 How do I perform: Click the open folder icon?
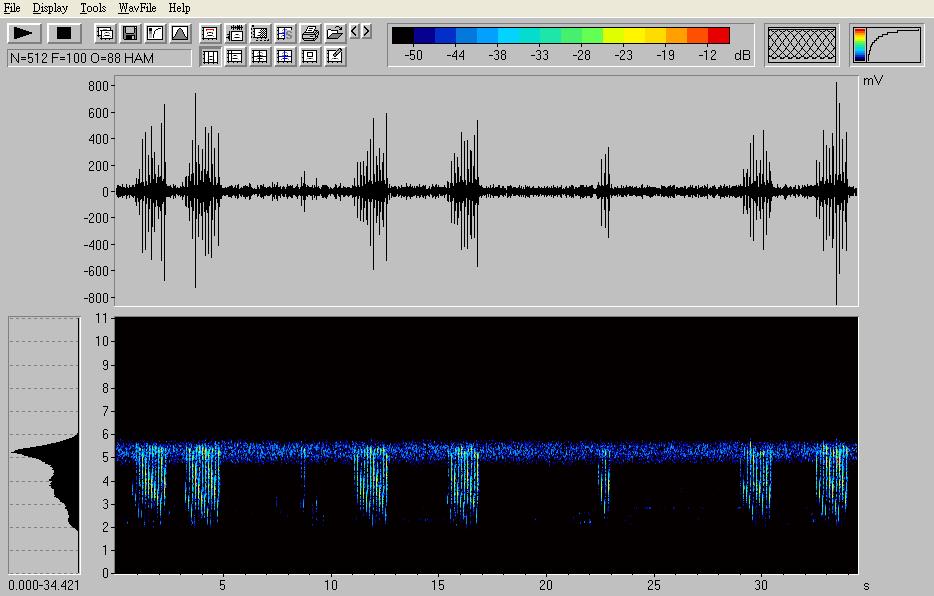pyautogui.click(x=335, y=33)
